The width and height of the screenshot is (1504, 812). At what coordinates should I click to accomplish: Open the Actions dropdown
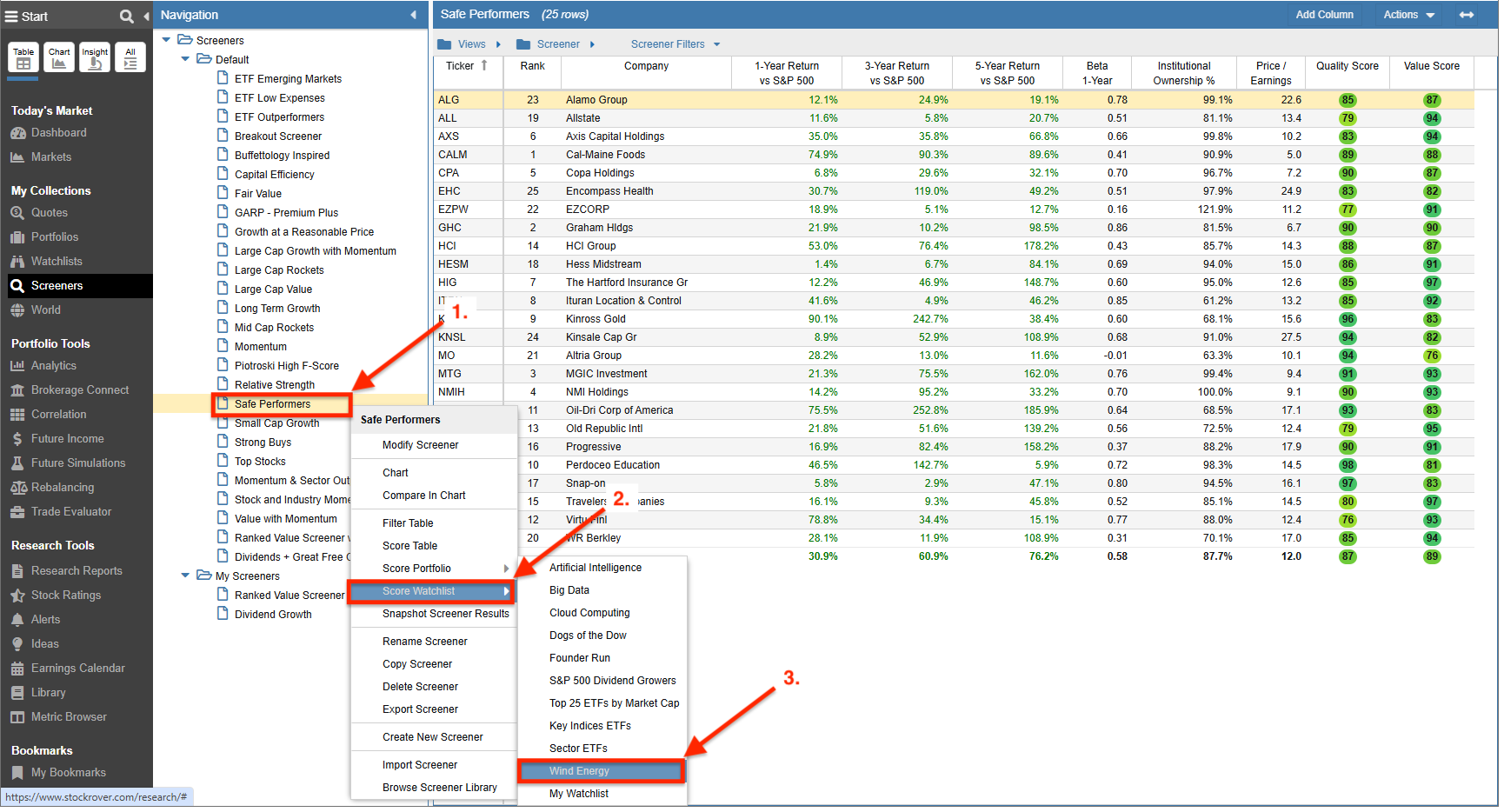click(1408, 15)
